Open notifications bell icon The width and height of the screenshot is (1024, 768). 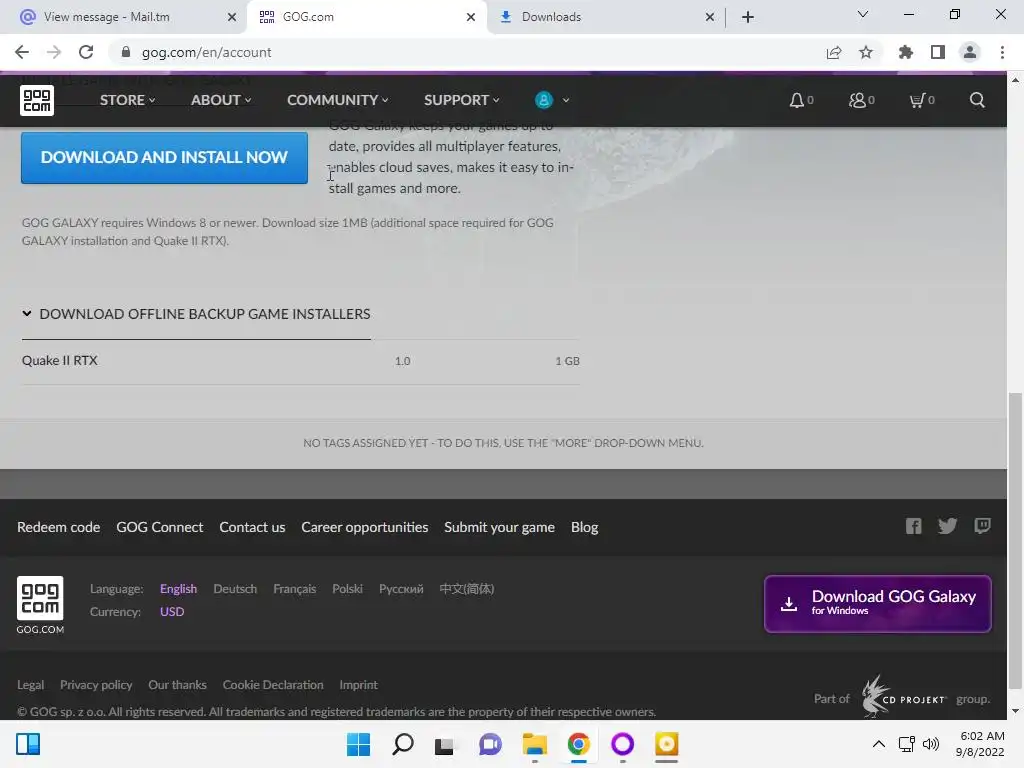(797, 100)
